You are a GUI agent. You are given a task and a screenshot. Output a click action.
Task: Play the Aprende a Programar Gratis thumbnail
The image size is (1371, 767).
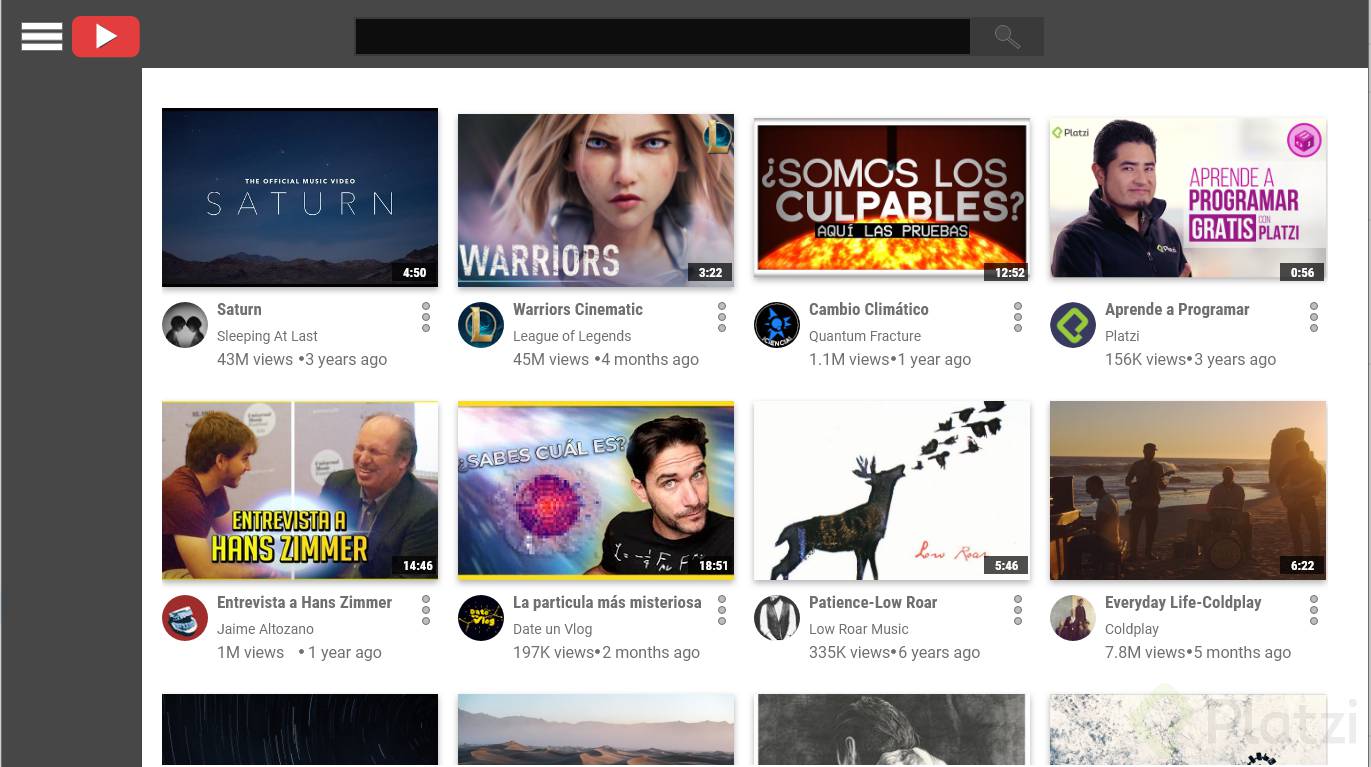tap(1188, 199)
